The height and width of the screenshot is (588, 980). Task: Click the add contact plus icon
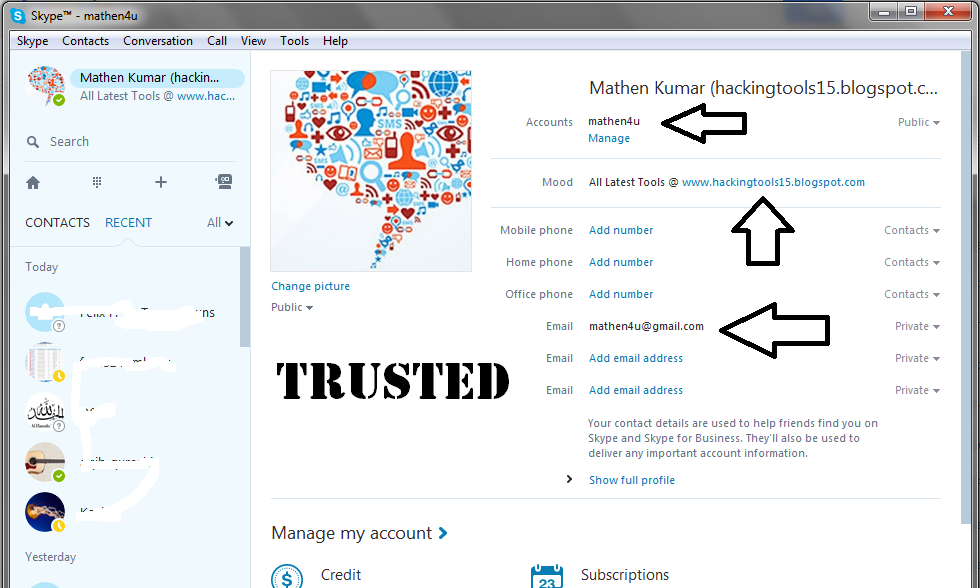click(161, 182)
